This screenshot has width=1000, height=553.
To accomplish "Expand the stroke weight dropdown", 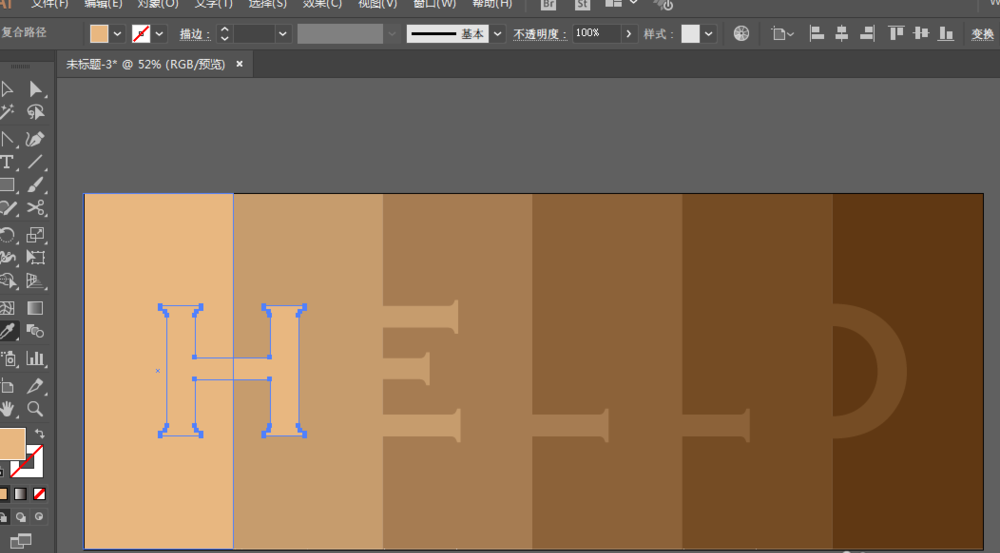I will [283, 34].
